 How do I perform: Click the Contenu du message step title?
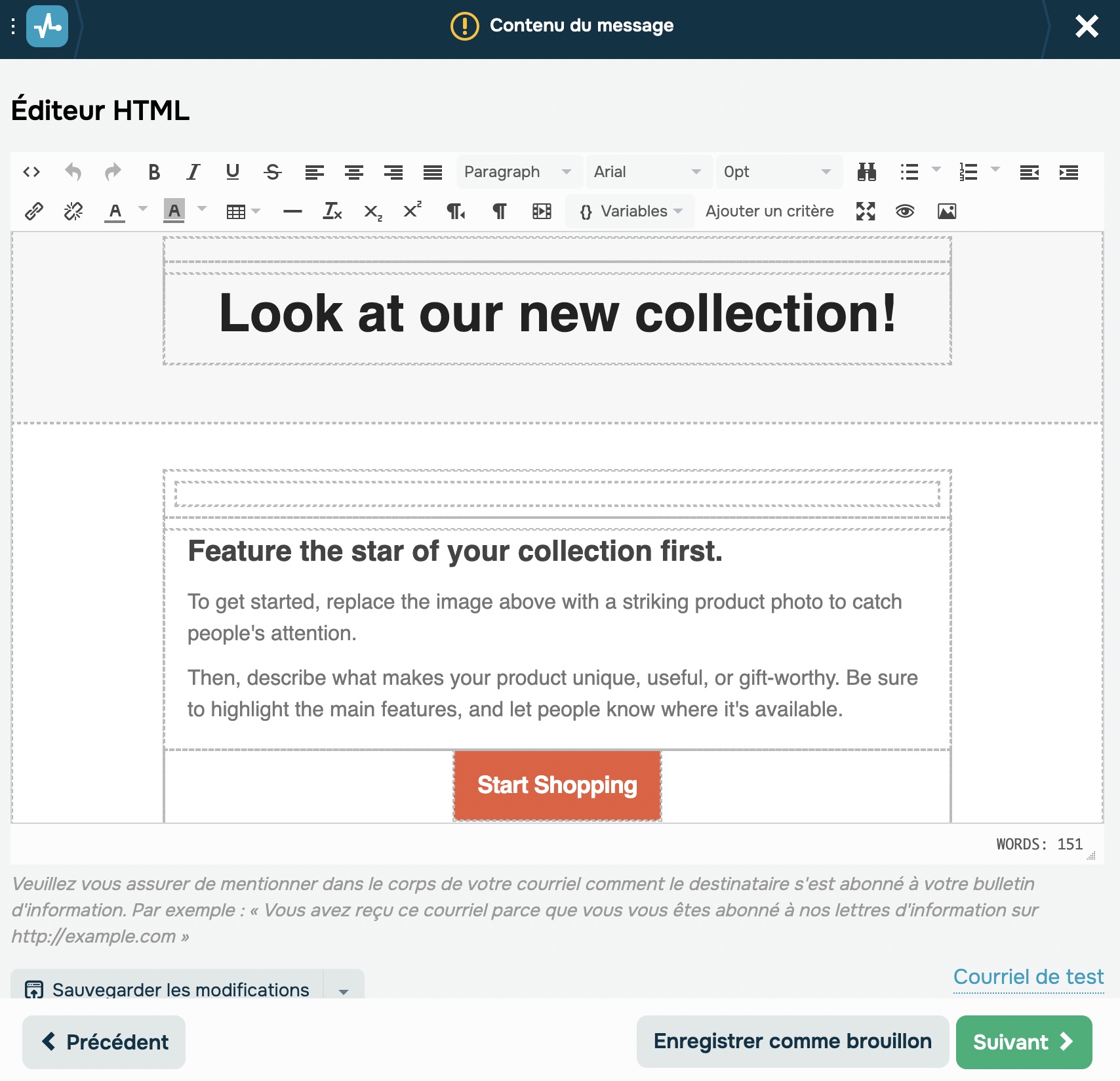click(x=582, y=26)
